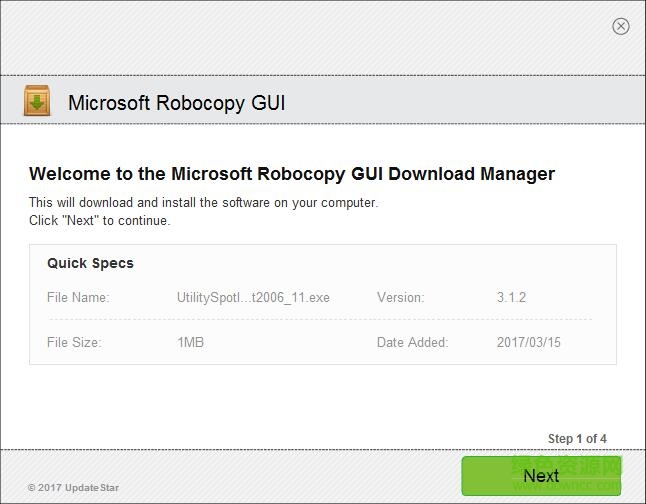Select the version number 3.1.2
Screen dimensions: 646x504
pyautogui.click(x=511, y=297)
